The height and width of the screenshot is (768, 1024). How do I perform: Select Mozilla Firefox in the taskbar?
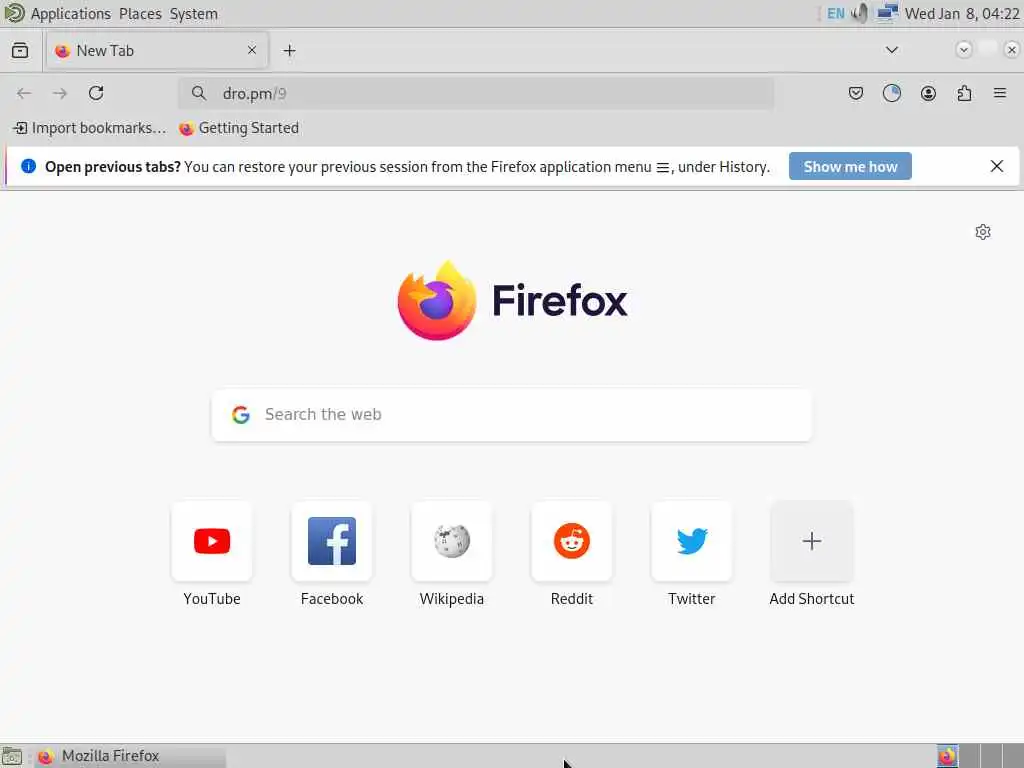(x=129, y=756)
